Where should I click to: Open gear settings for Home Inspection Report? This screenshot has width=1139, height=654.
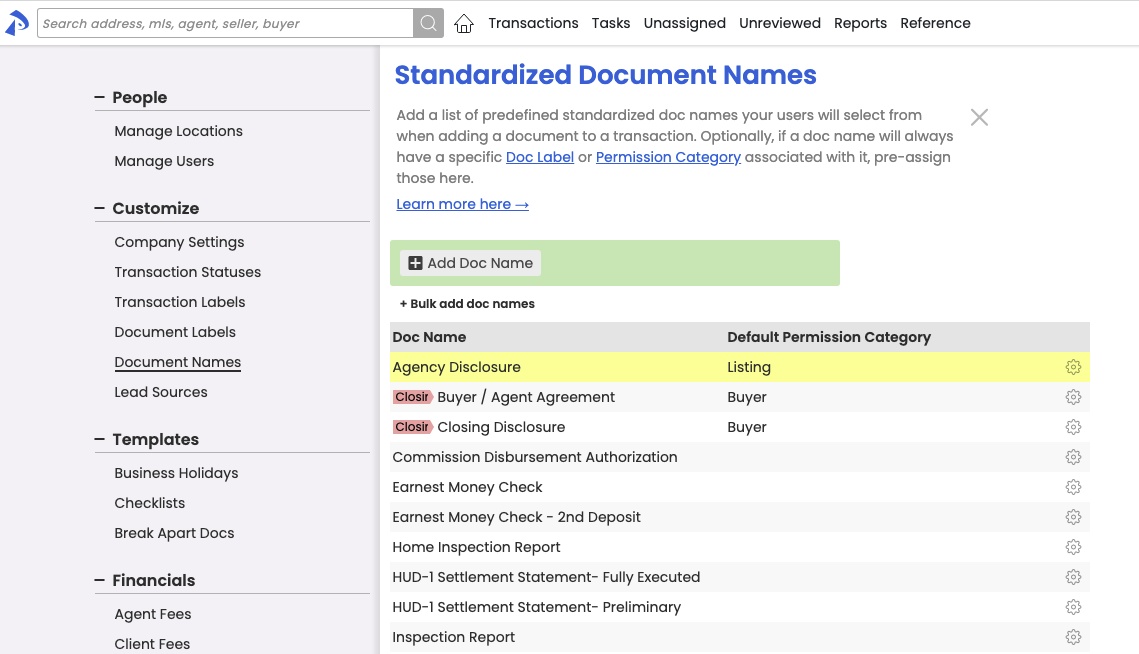(1073, 547)
